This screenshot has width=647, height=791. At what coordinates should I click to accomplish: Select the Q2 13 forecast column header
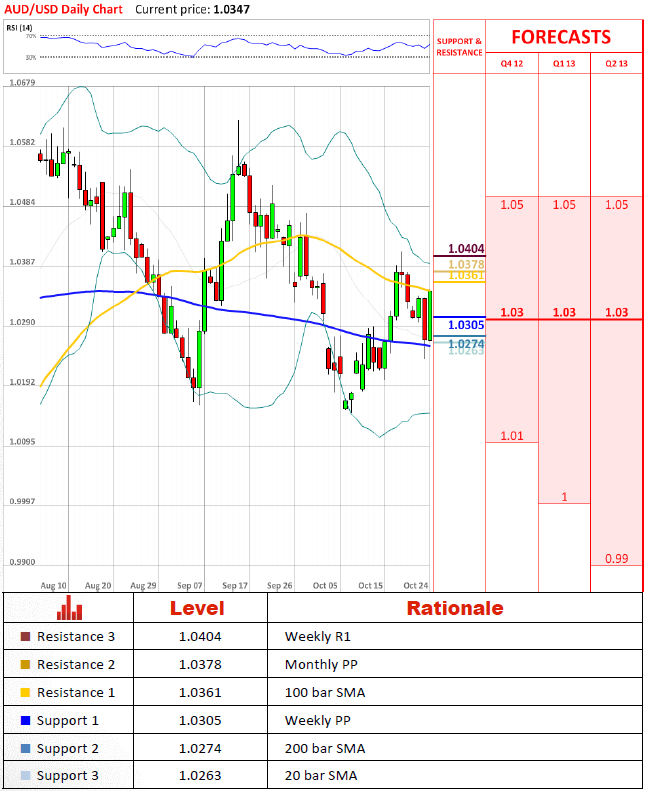point(616,63)
